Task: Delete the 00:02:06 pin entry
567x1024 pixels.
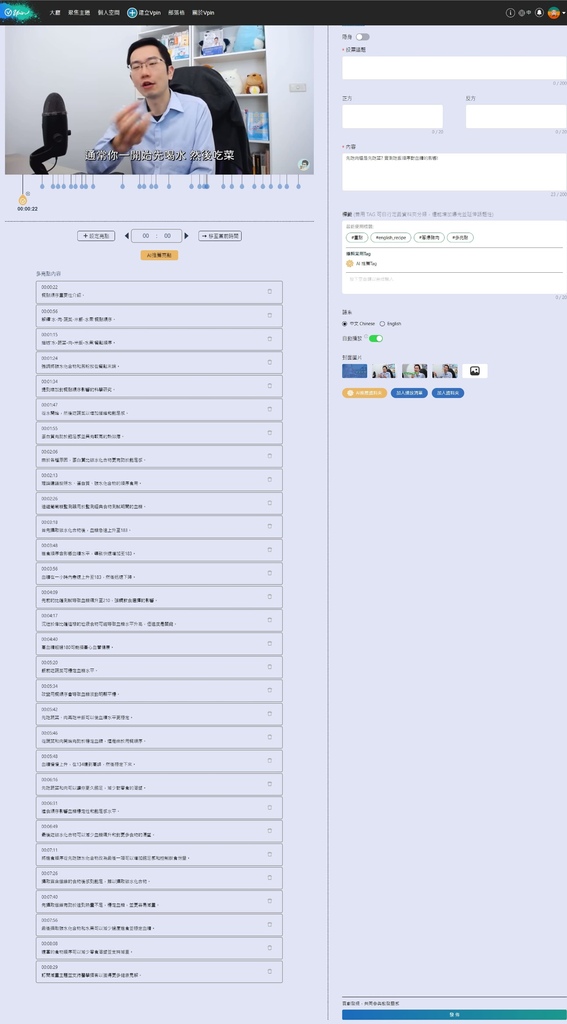Action: [x=270, y=456]
